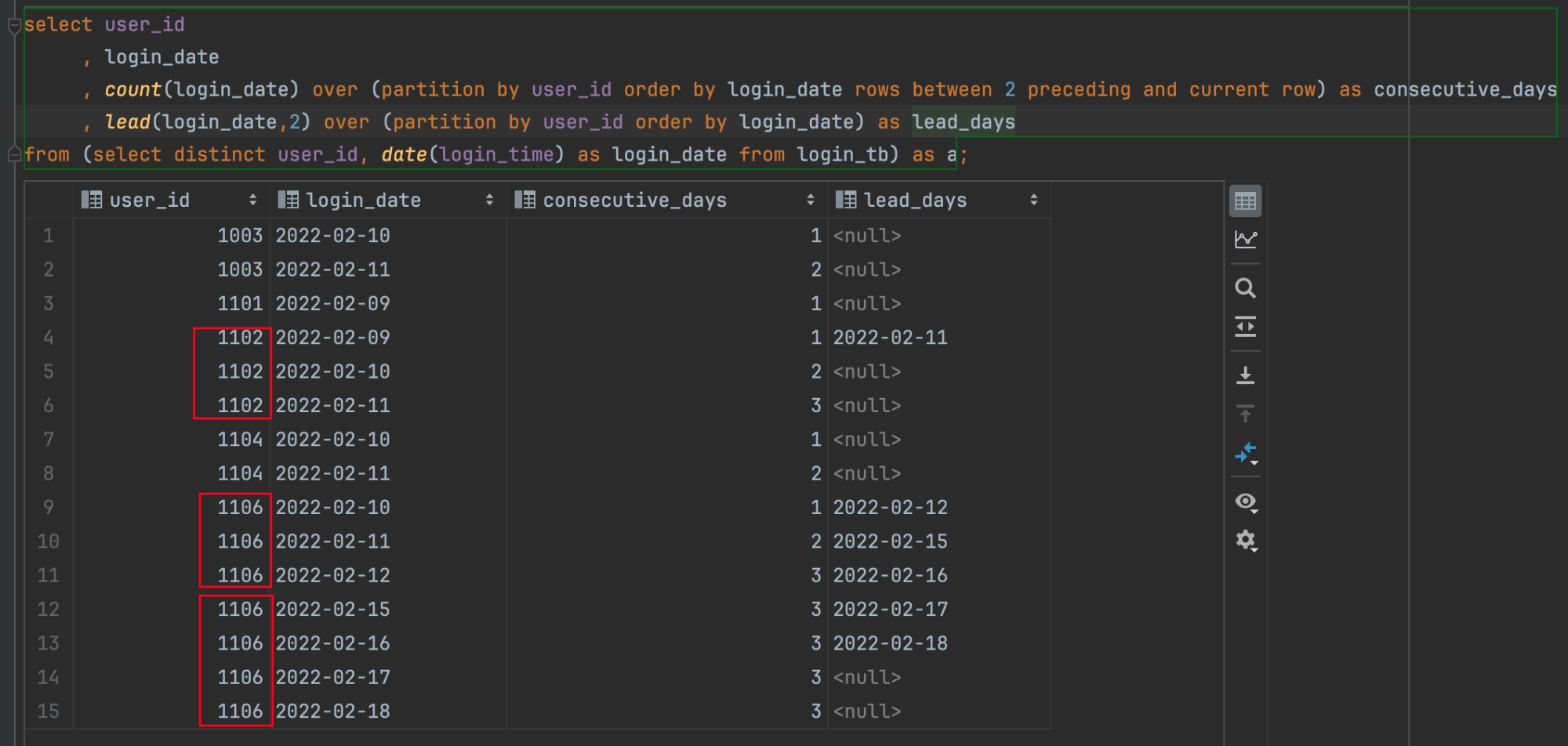Sort by user_id column arrows
The height and width of the screenshot is (746, 1568).
[252, 200]
